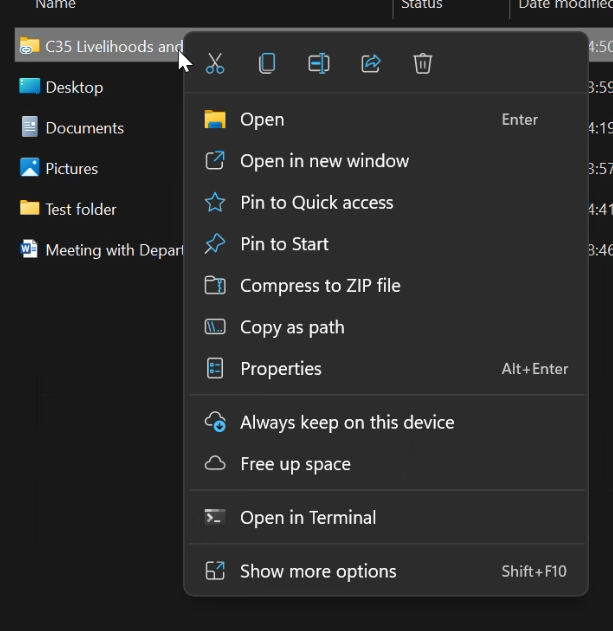Select the Desktop folder

coord(74,87)
